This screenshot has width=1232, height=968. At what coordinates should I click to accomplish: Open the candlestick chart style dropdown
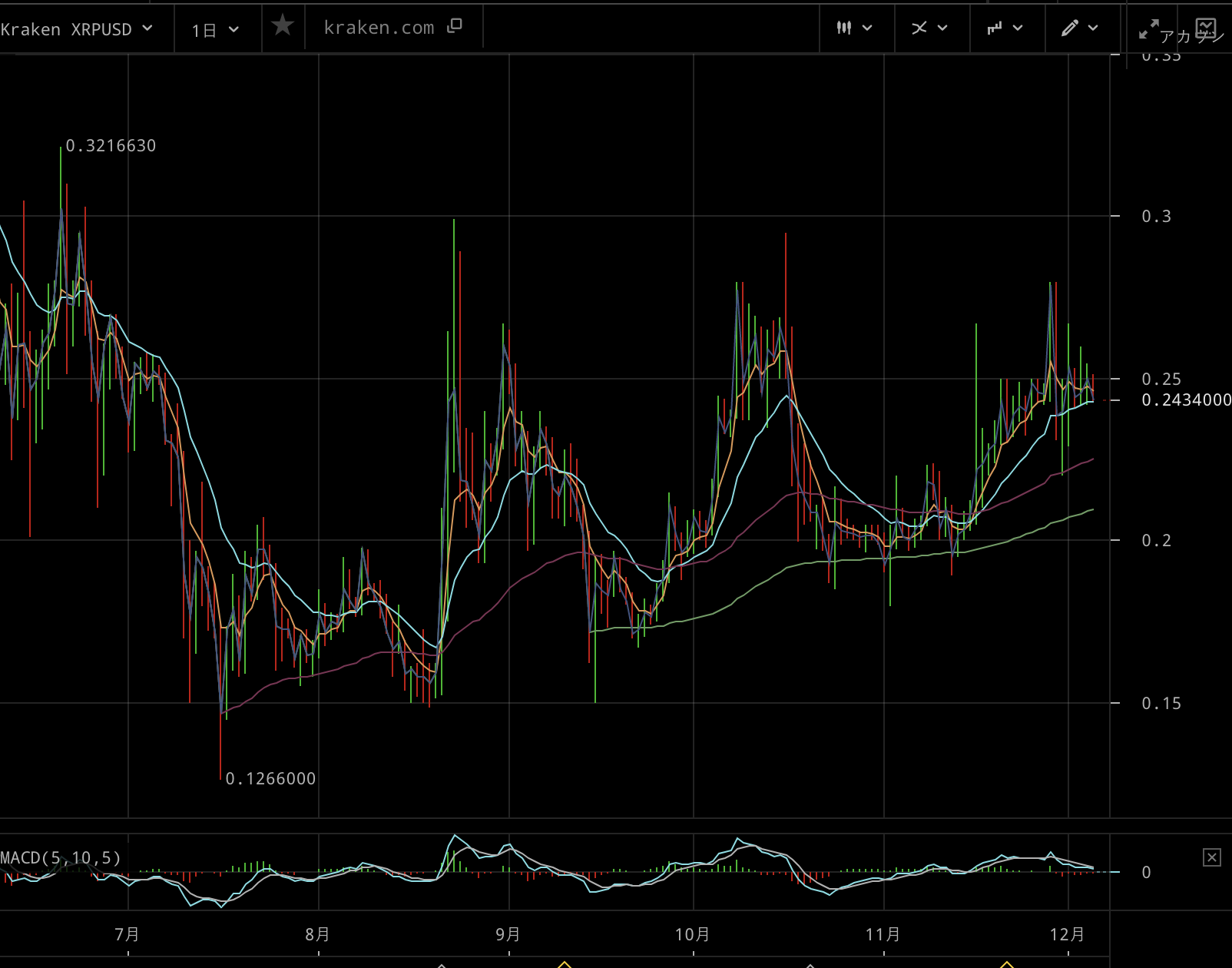[x=855, y=28]
